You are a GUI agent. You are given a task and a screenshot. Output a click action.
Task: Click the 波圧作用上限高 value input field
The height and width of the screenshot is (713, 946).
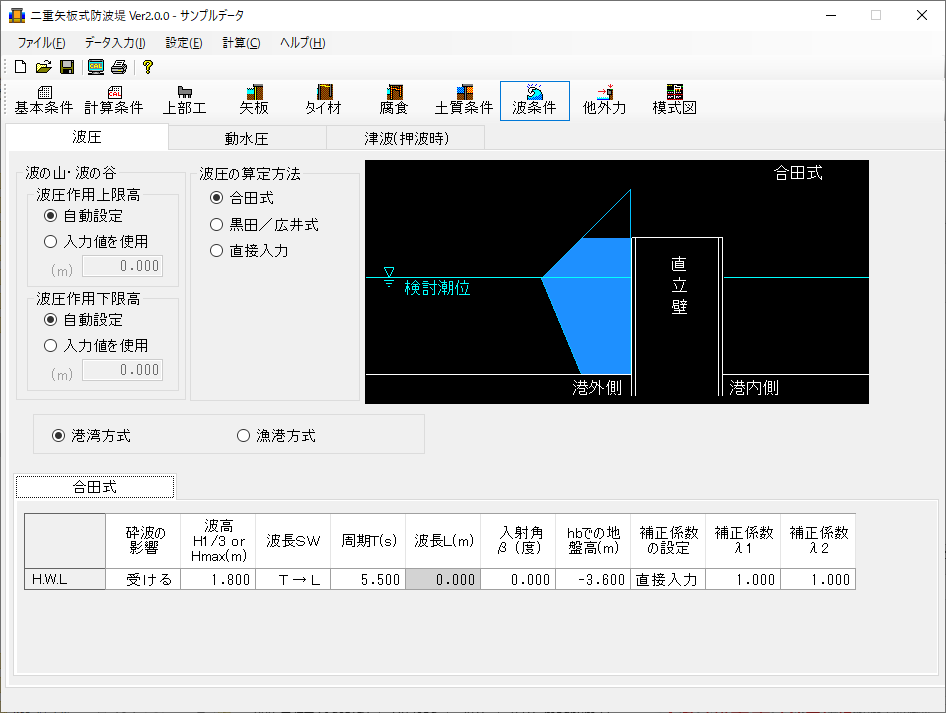[122, 266]
